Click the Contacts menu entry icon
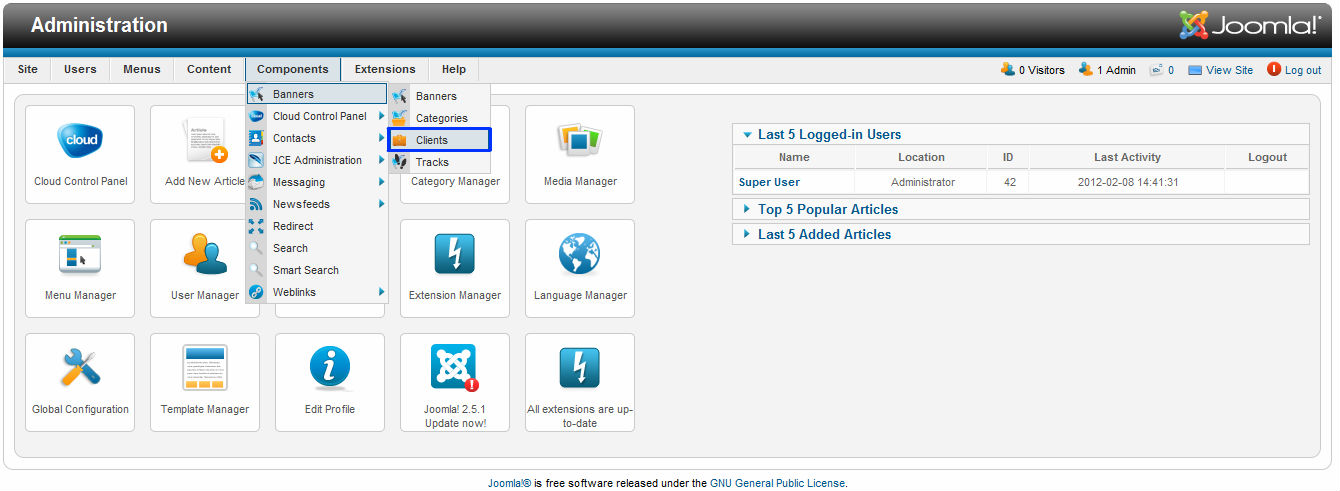 (256, 138)
